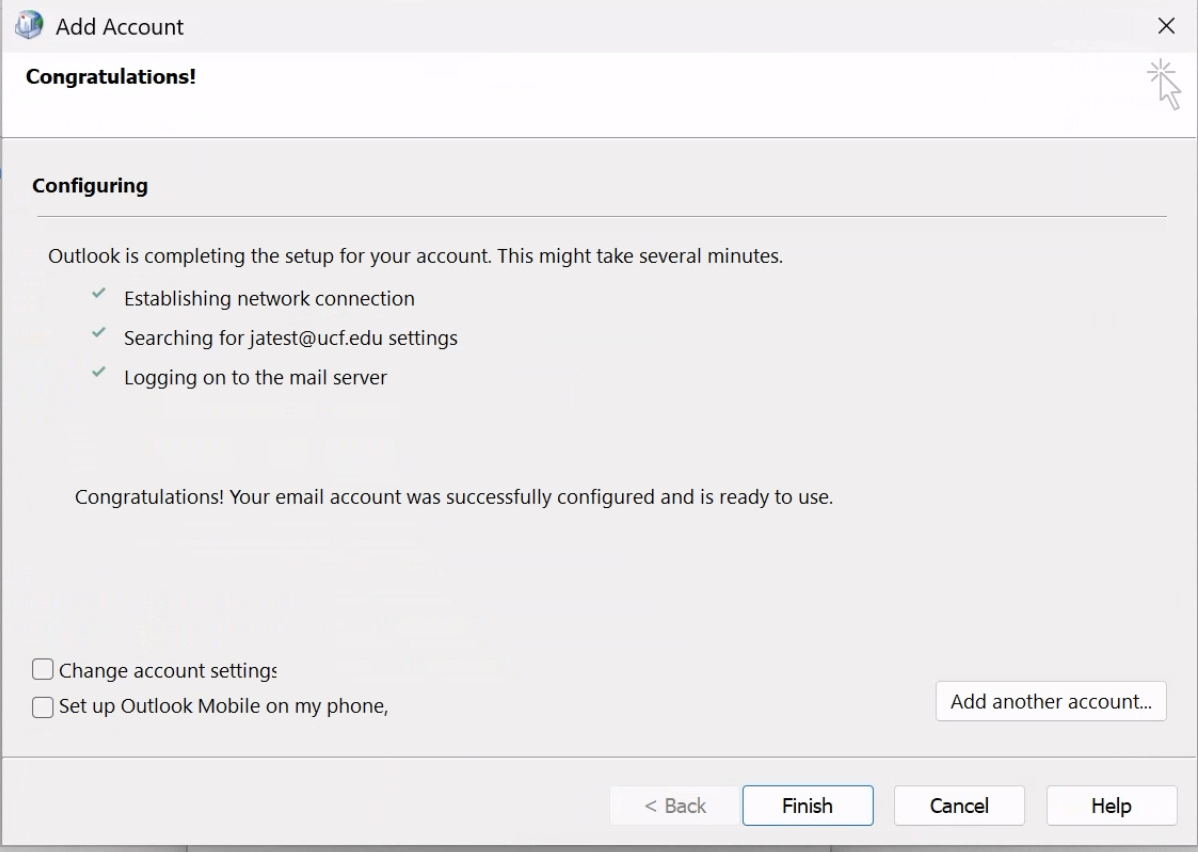Click the Add Account window title text
Viewport: 1198px width, 852px height.
[119, 27]
